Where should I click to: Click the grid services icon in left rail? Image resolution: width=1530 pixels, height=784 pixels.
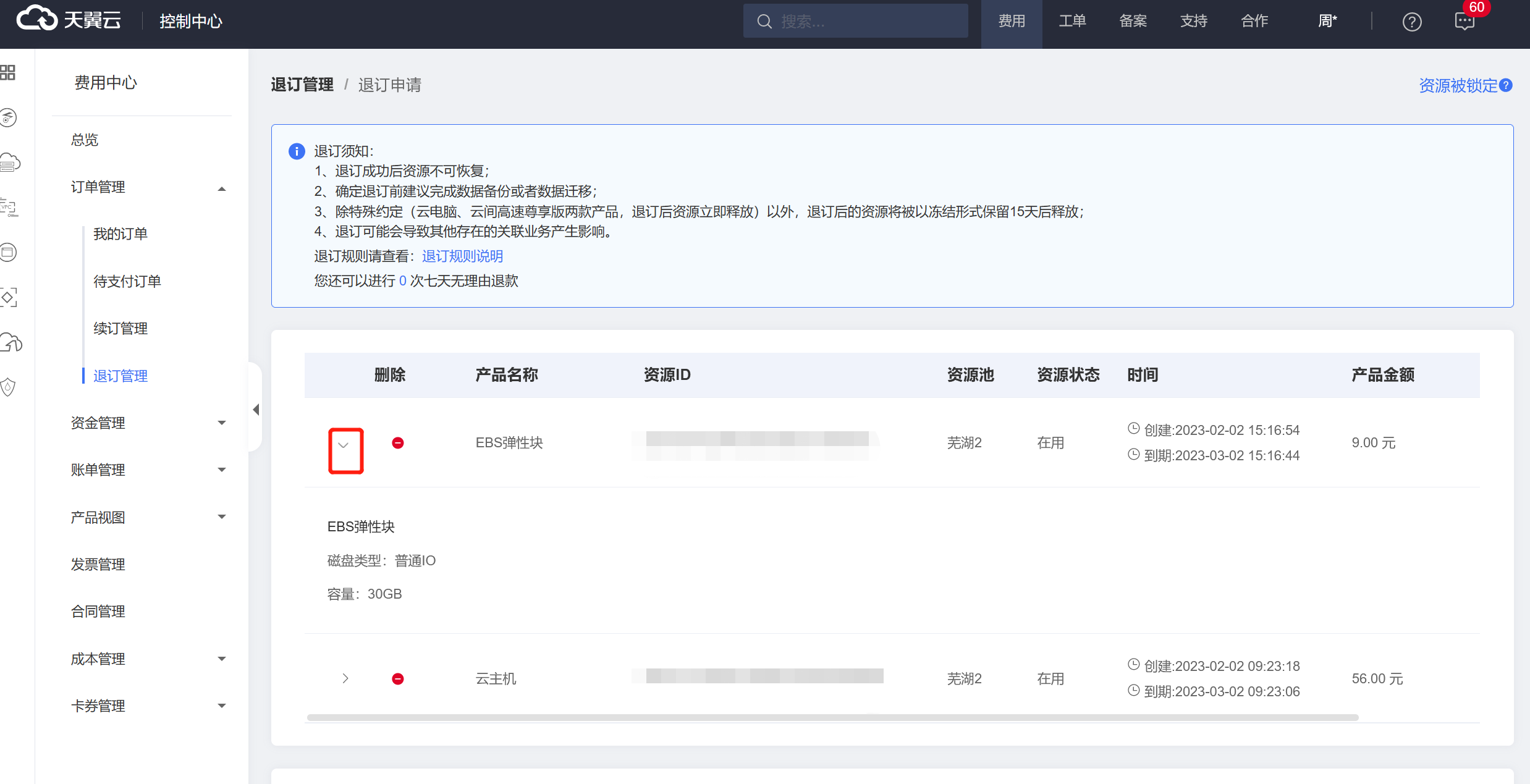8,73
